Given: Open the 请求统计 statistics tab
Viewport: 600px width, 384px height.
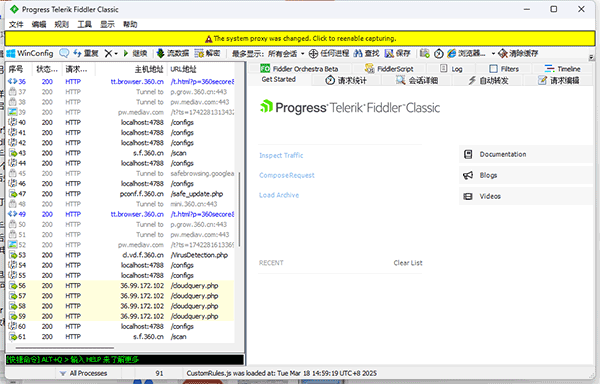Looking at the screenshot, I should (x=346, y=80).
